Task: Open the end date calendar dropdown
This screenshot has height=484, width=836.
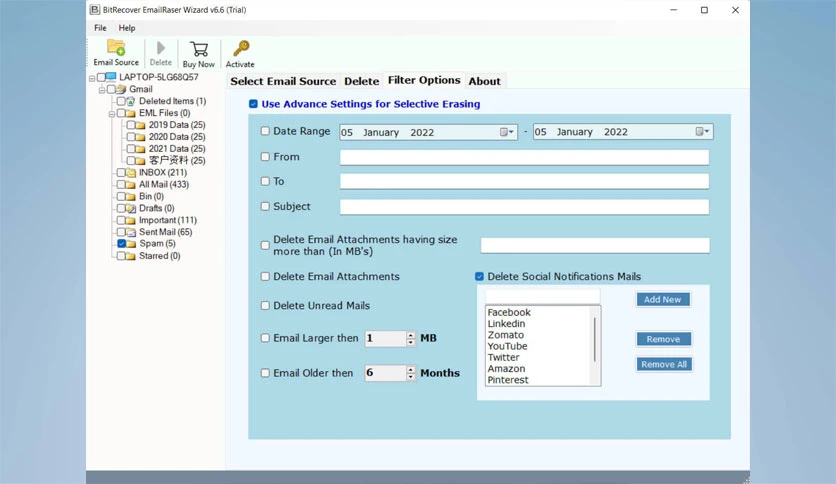Action: point(703,131)
